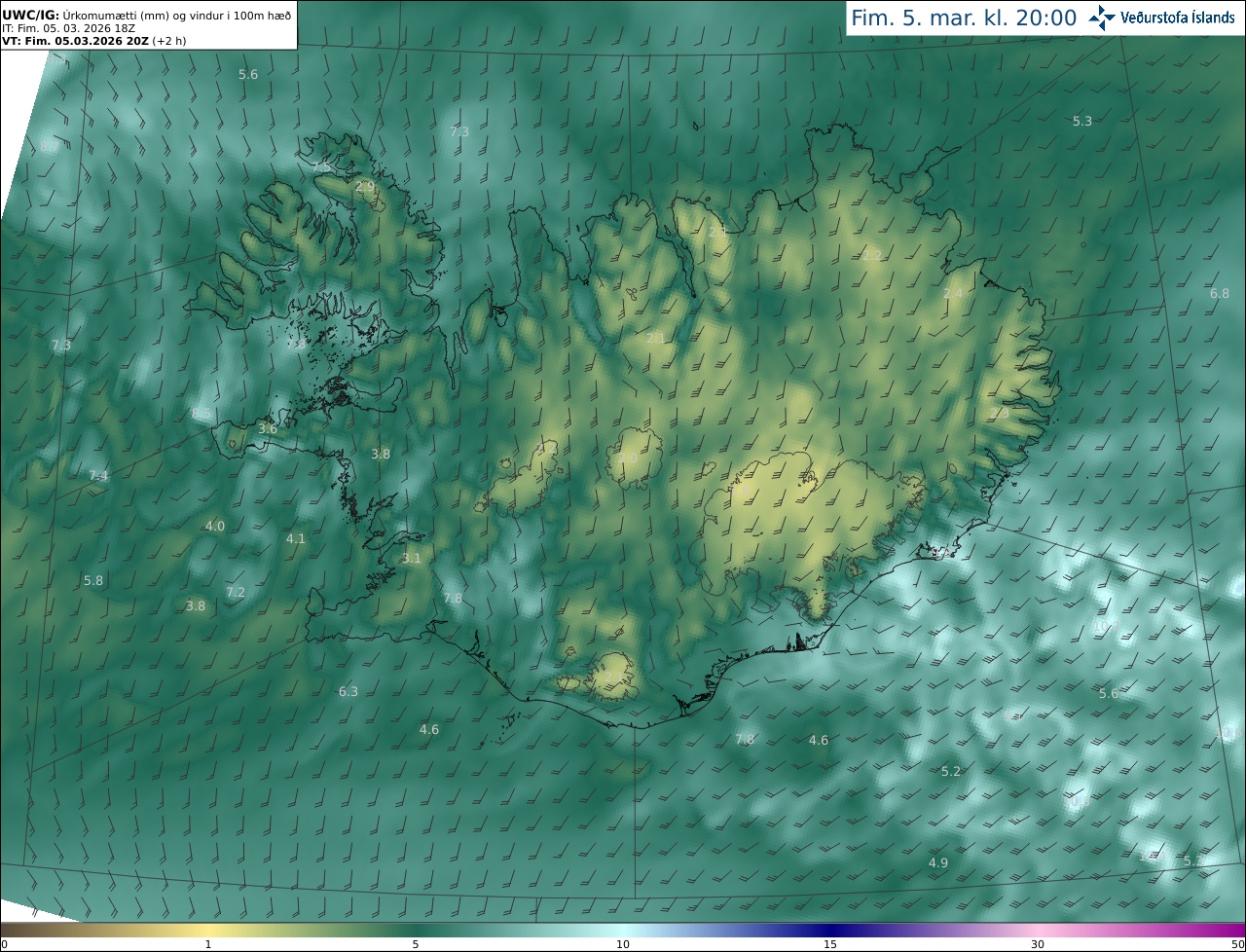Click the 0 label on the color scale
This screenshot has height=952, width=1246.
pos(4,944)
